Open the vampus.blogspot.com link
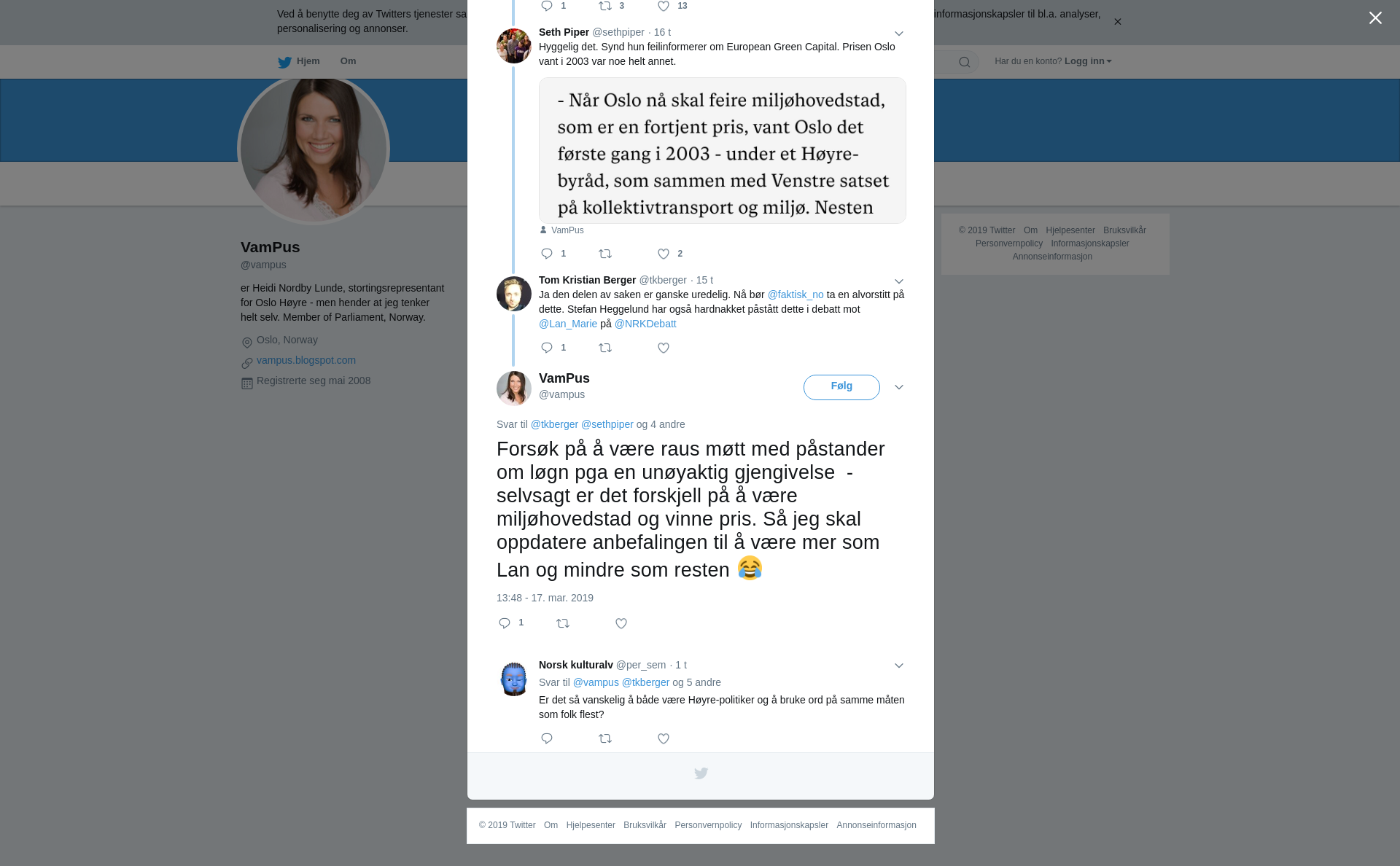The width and height of the screenshot is (1400, 866). pyautogui.click(x=306, y=360)
